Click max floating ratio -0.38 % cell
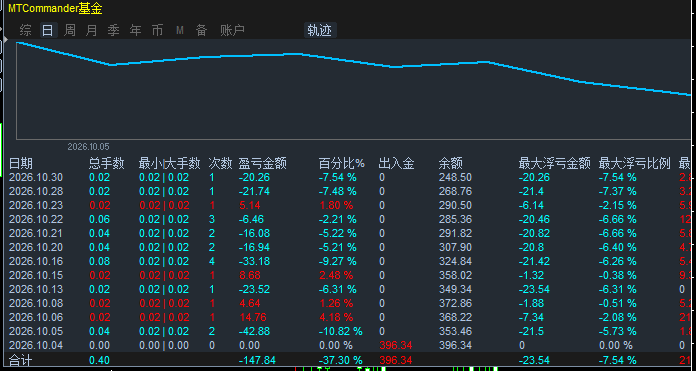This screenshot has height=371, width=696. 617,275
